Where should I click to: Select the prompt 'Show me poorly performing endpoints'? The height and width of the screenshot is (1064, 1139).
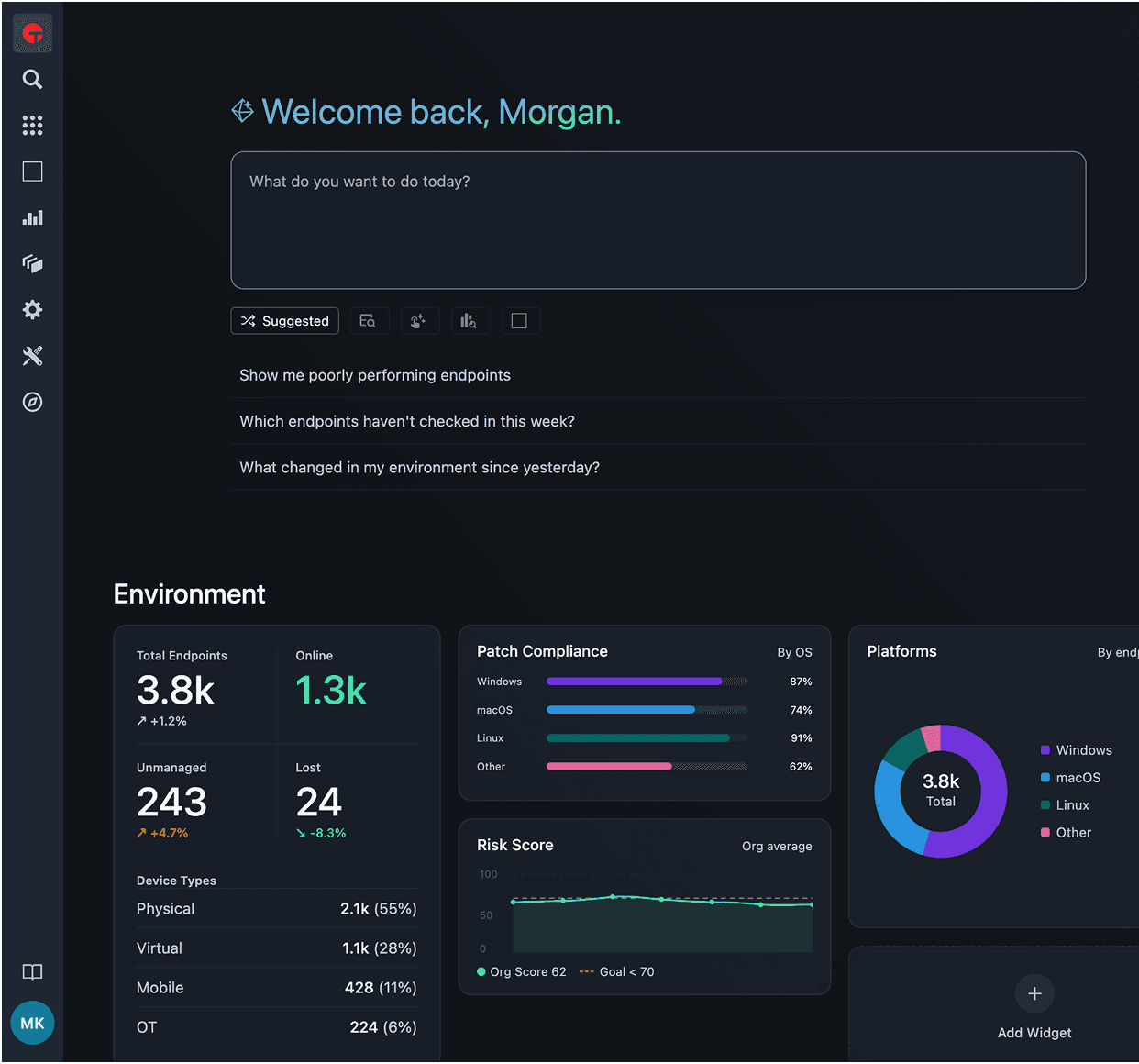(x=375, y=375)
